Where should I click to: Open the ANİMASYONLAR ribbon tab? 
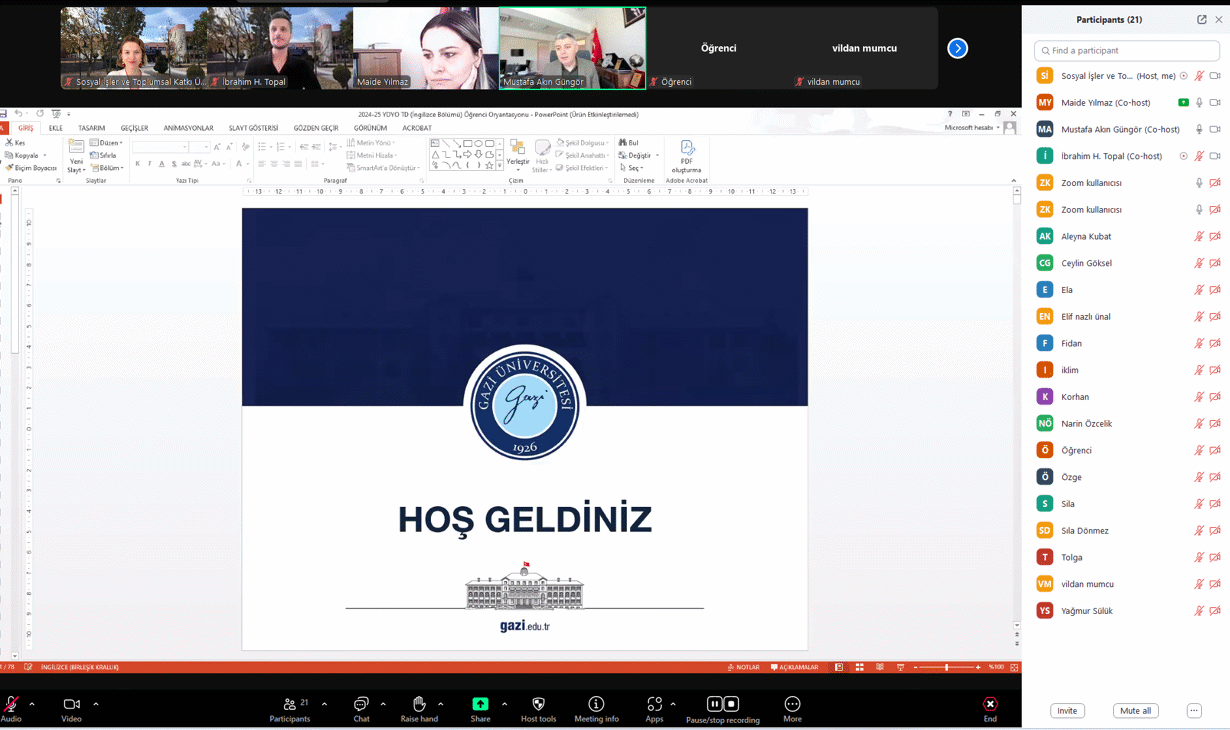click(x=188, y=128)
